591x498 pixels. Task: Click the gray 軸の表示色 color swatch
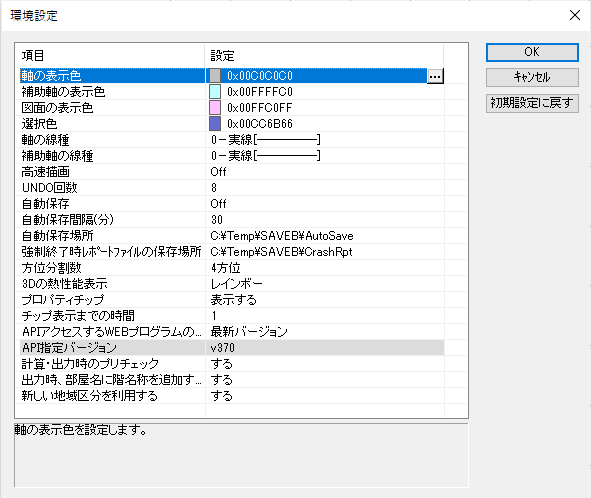215,76
